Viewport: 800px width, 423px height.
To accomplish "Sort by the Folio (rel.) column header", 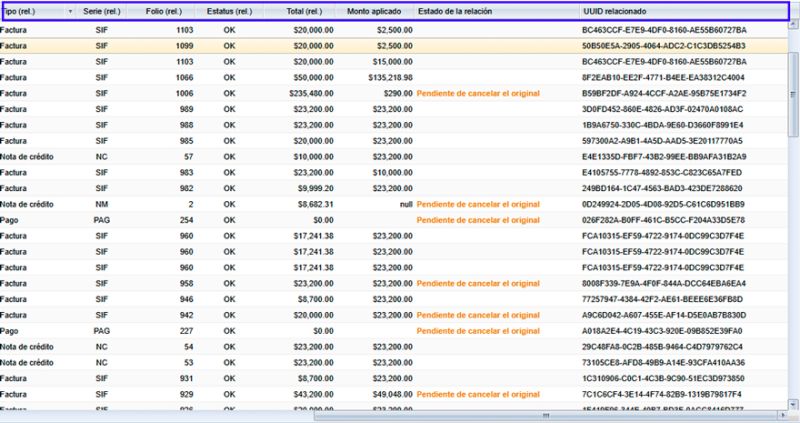I will tap(163, 11).
